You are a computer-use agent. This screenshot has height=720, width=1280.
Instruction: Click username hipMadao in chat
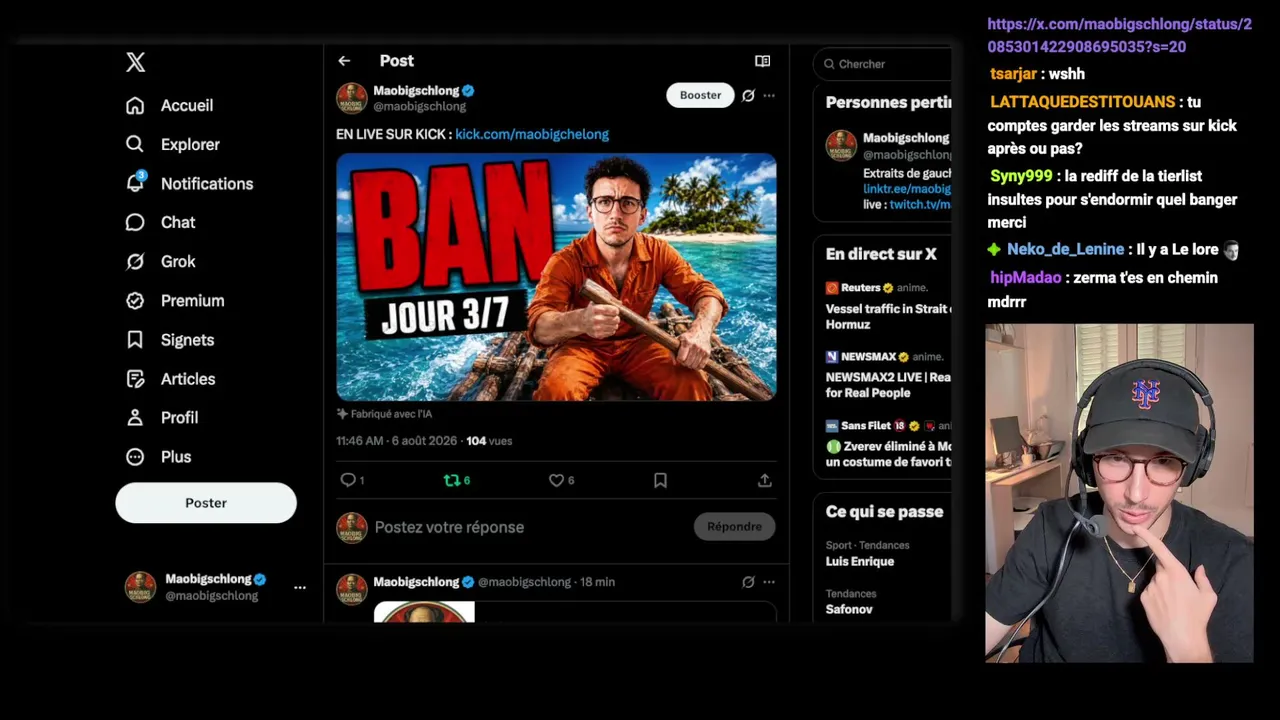[x=1027, y=278]
